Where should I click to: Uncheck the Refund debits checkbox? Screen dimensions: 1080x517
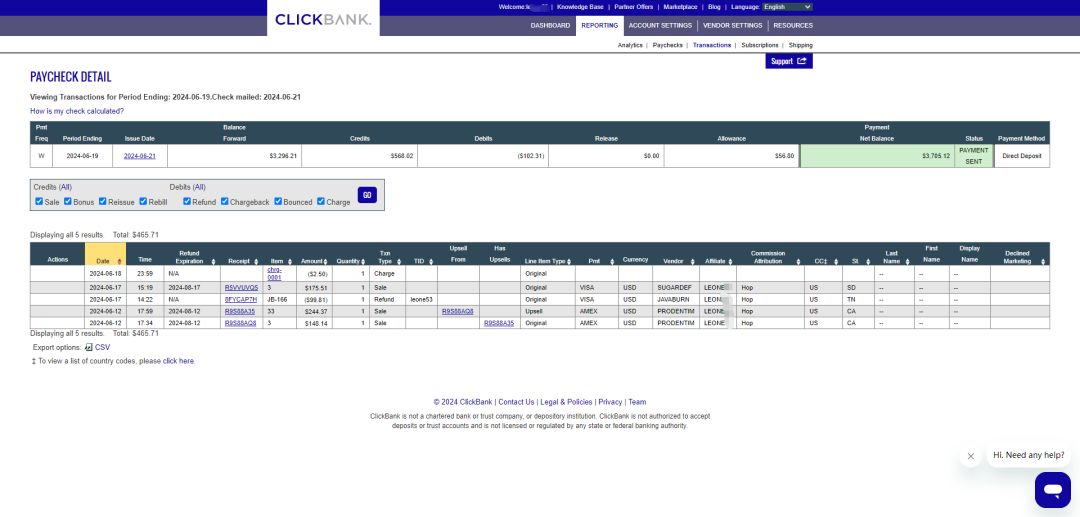187,202
